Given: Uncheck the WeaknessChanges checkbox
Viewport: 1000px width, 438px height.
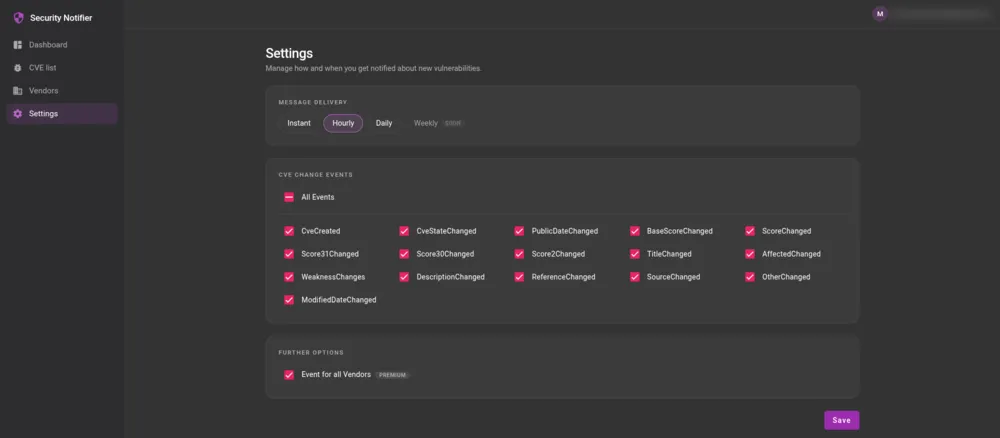Looking at the screenshot, I should tap(289, 277).
